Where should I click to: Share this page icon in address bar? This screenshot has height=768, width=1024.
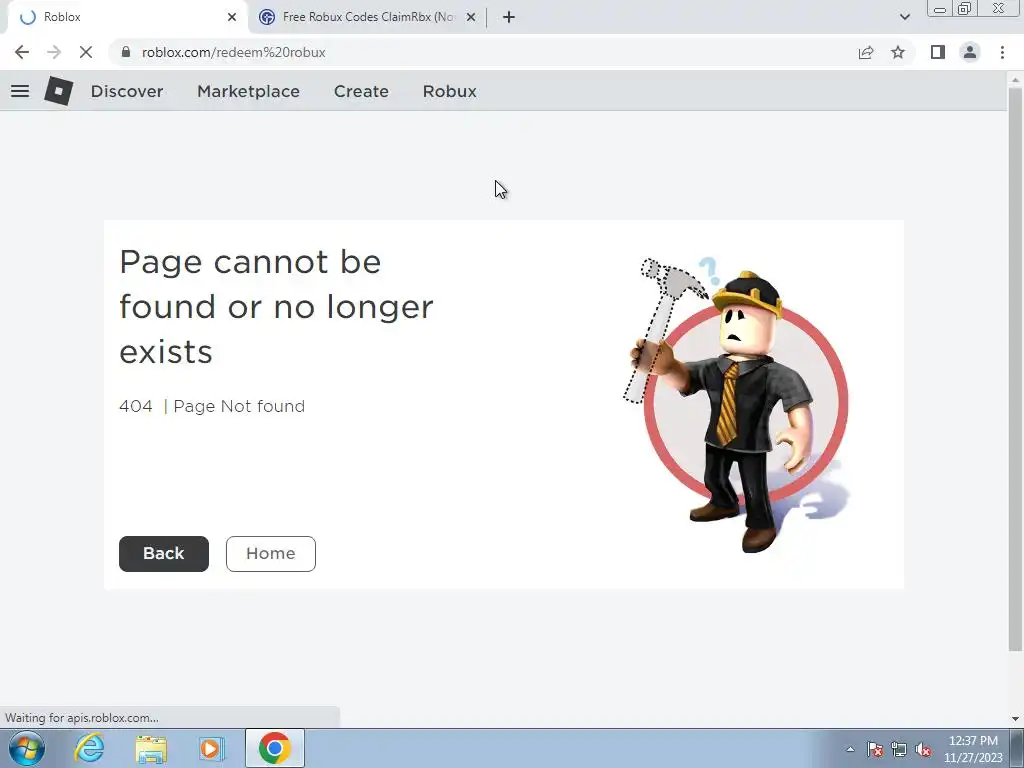[x=866, y=52]
